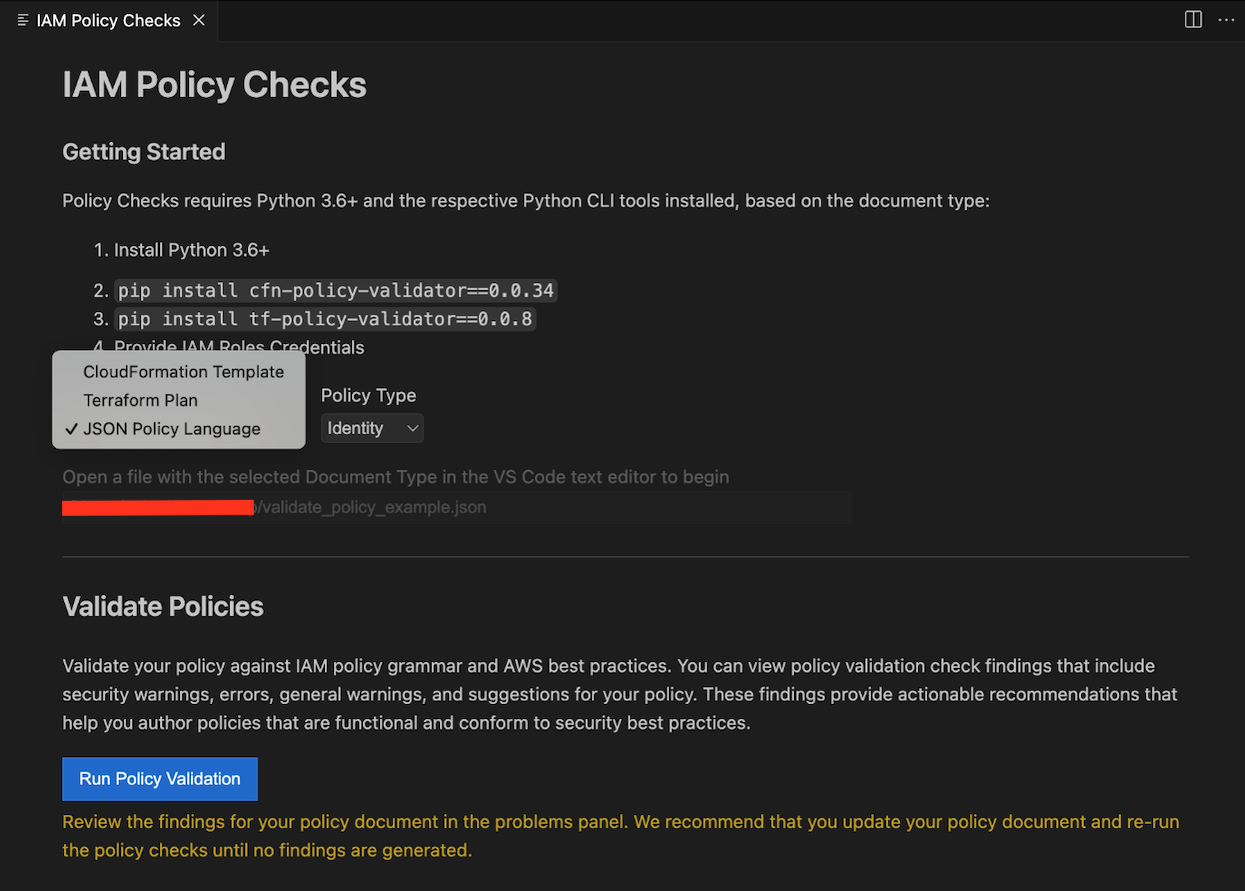Click the yellow findings review message text
The image size is (1245, 891).
click(620, 835)
